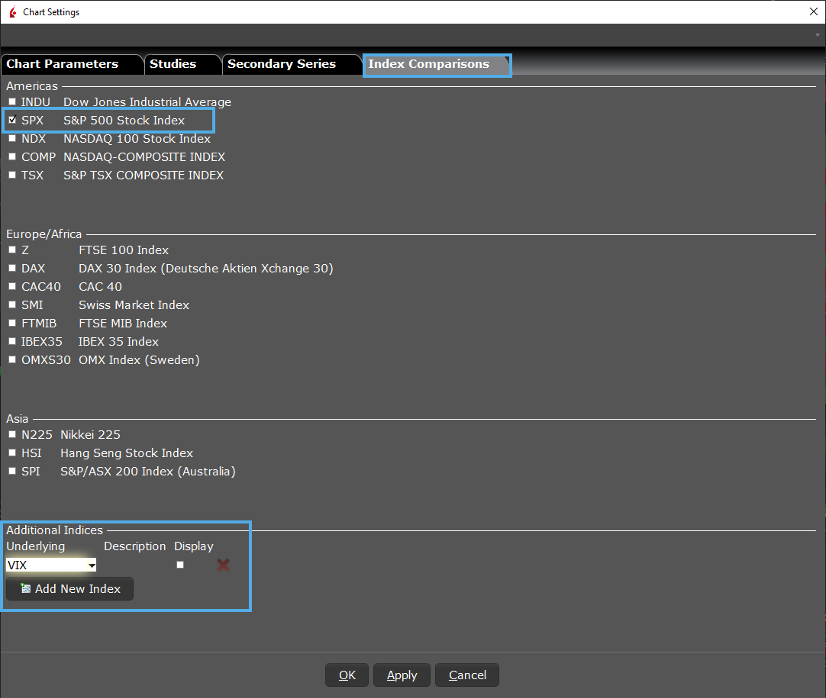Screen dimensions: 826x698
Task: Cancel the chart settings dialog
Action: (467, 675)
